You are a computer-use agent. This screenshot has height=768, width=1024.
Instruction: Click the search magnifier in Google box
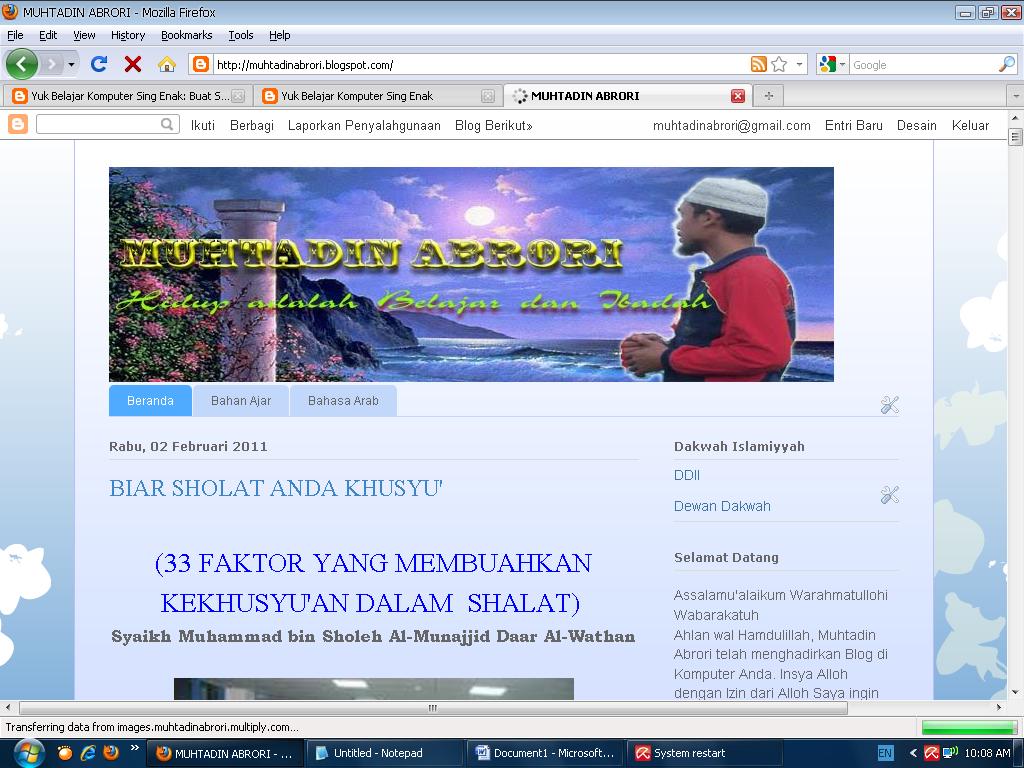1008,64
